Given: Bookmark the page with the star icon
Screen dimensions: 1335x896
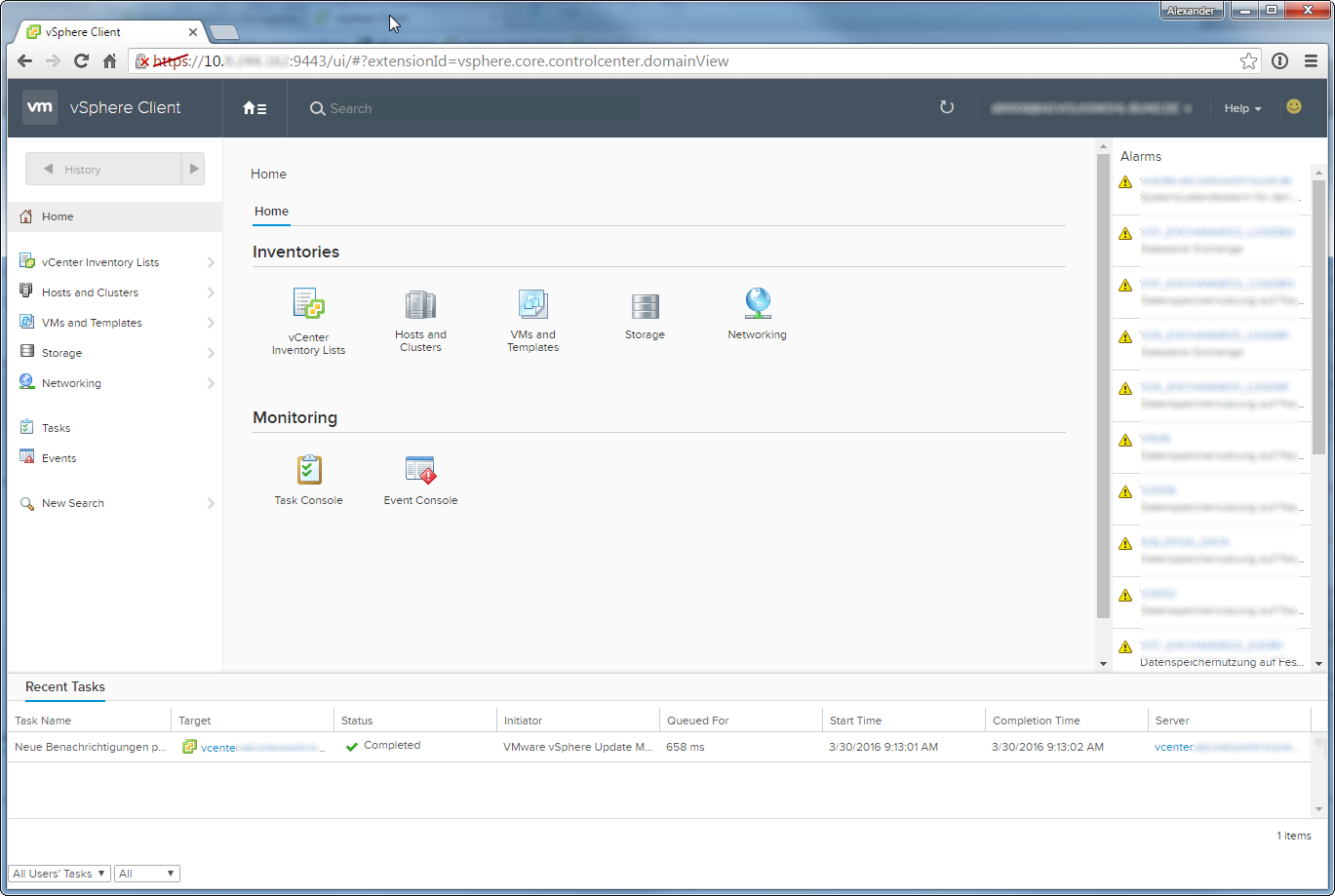Looking at the screenshot, I should (1248, 60).
